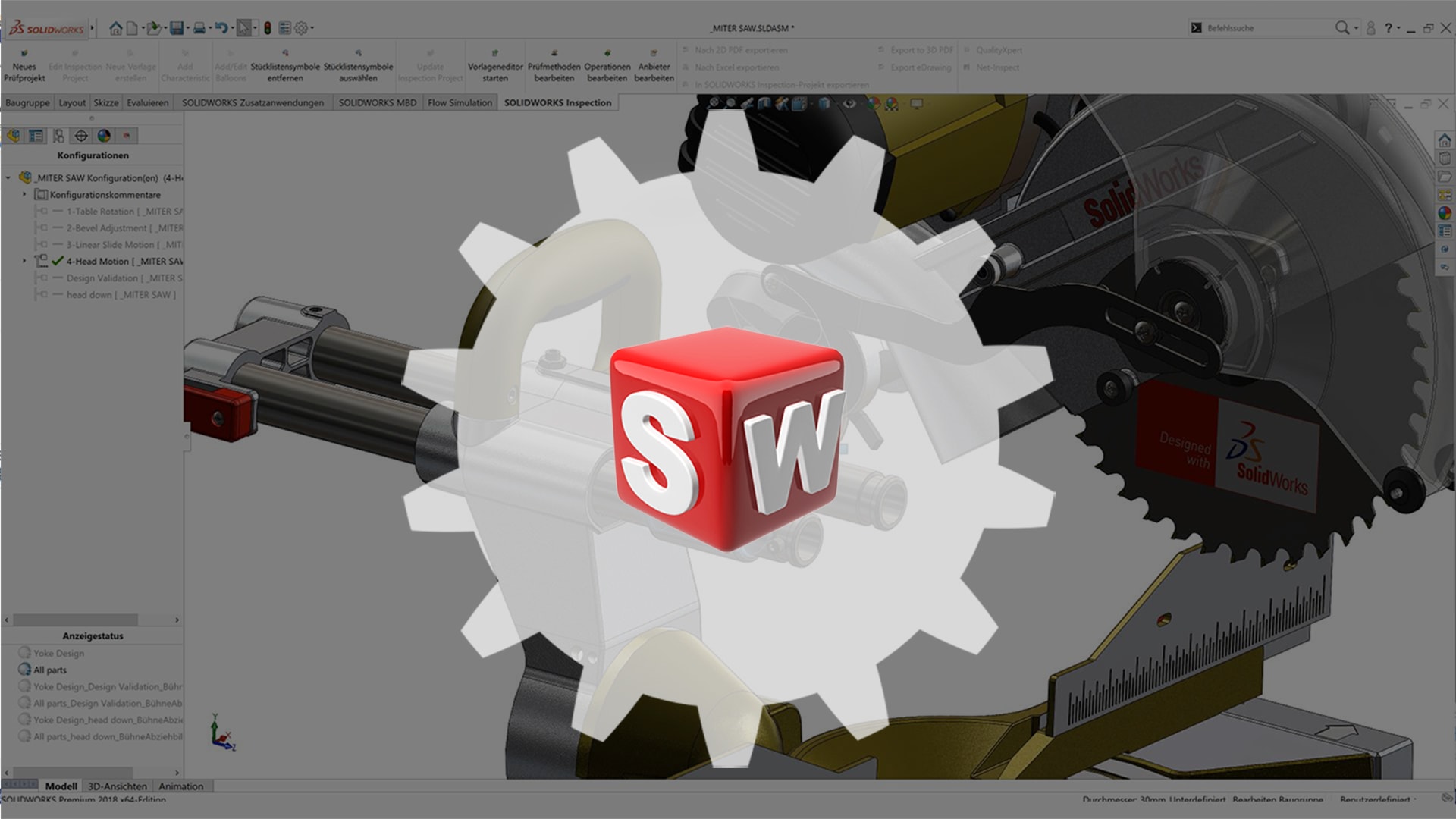The image size is (1456, 819).
Task: Toggle the Hide/Show Items eye icon
Action: coord(849,102)
